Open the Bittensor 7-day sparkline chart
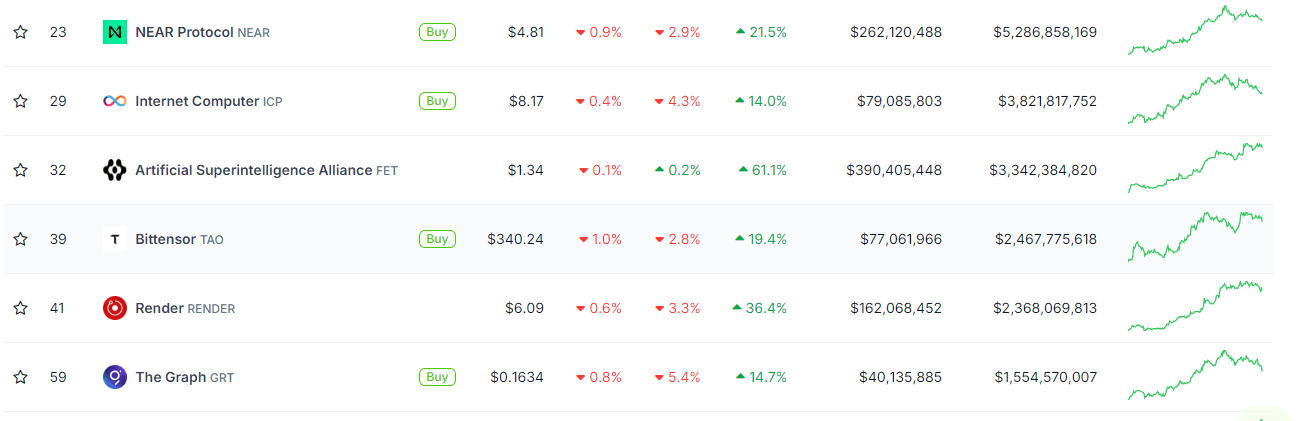The image size is (1307, 421). [x=1196, y=236]
